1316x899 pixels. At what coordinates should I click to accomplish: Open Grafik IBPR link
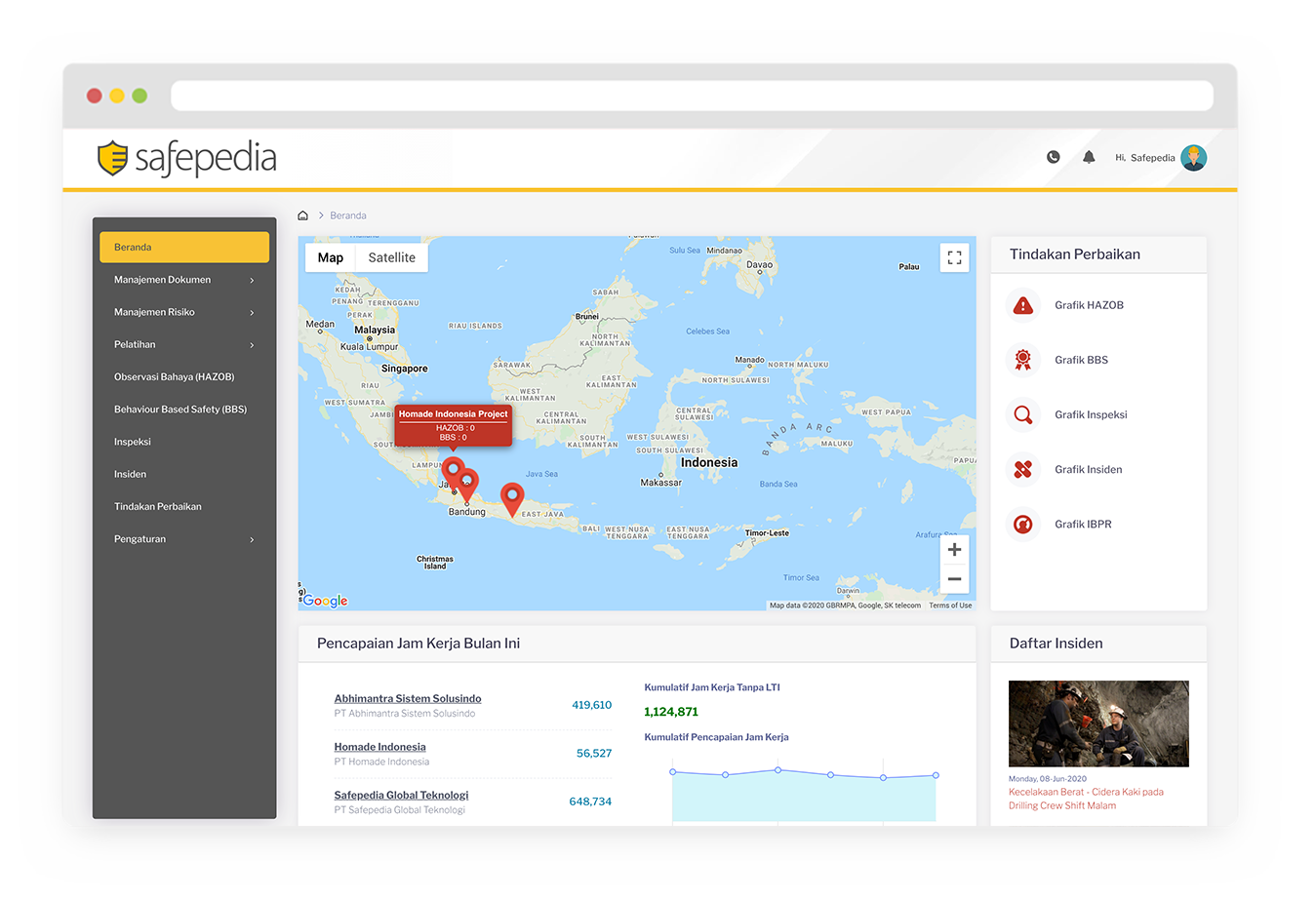[1083, 525]
